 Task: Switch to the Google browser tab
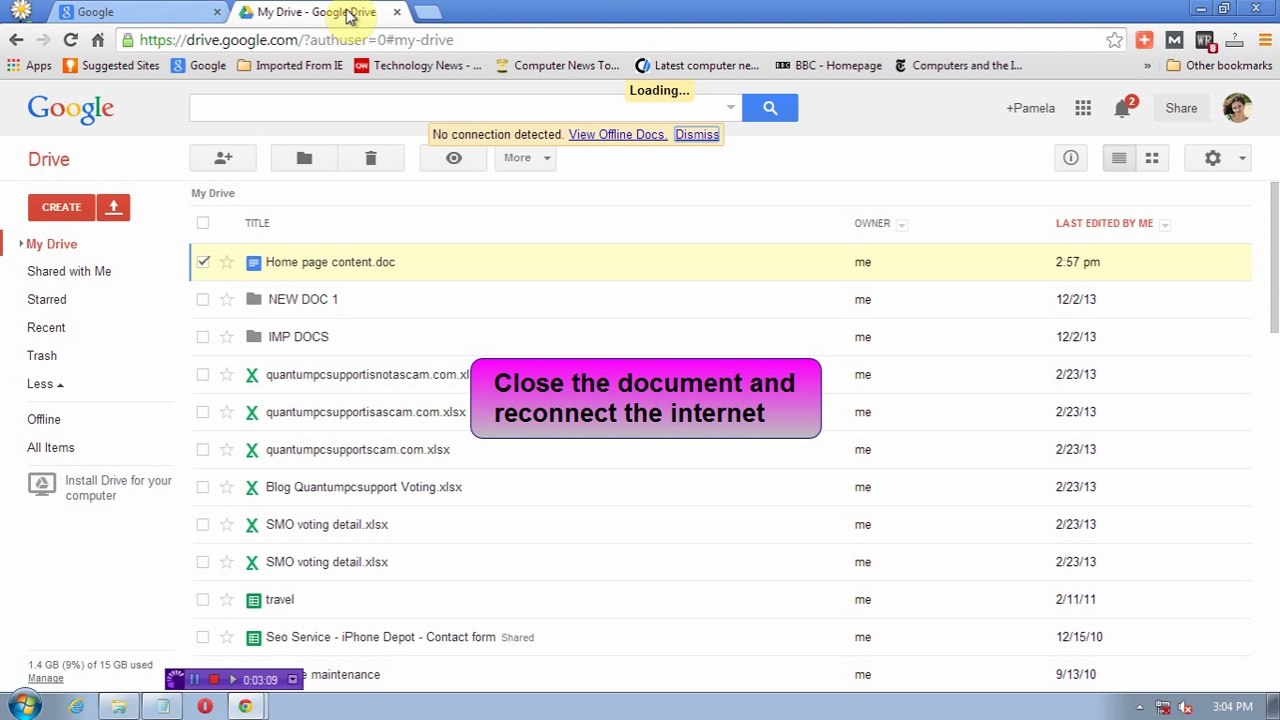[x=141, y=12]
